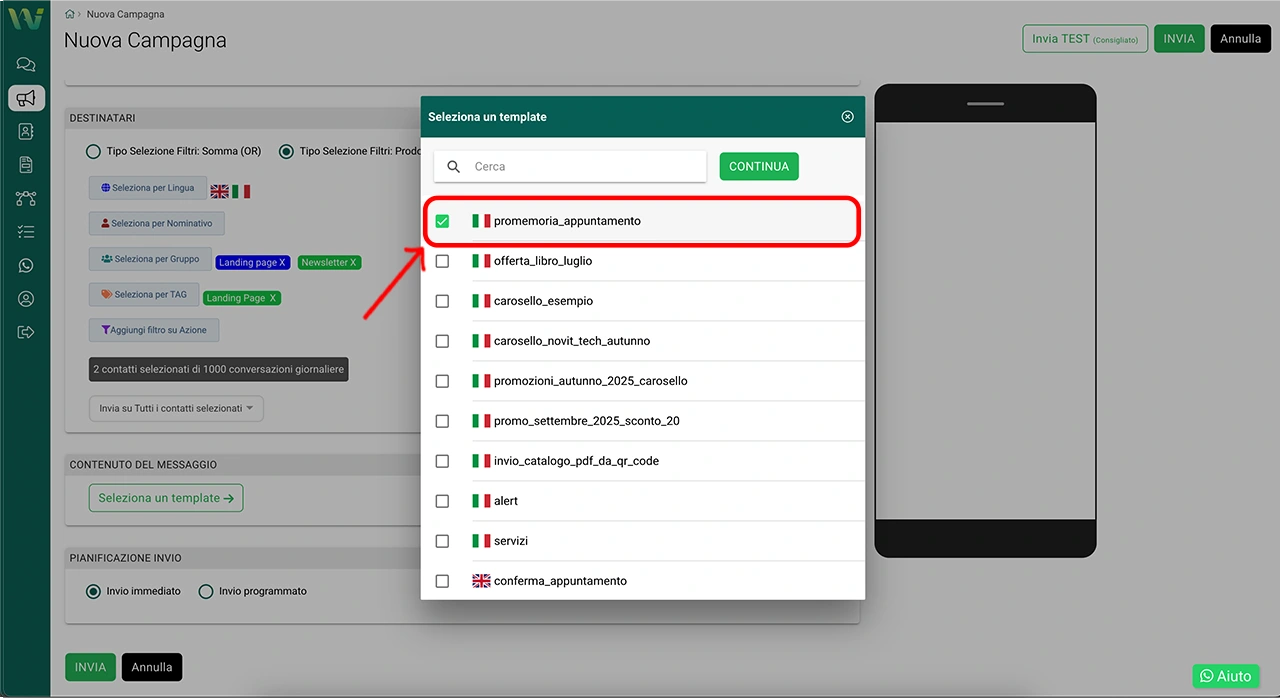
Task: Click the top INVIA button
Action: (x=1179, y=39)
